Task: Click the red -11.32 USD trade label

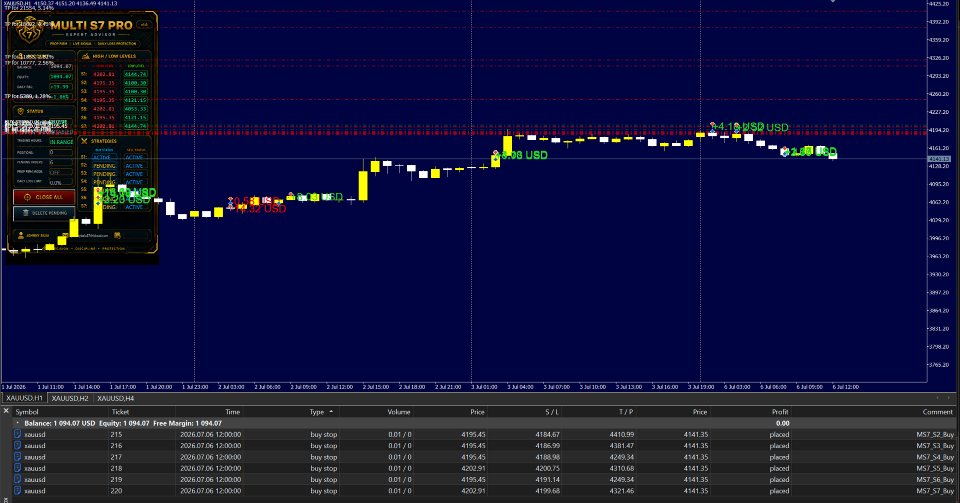Action: [261, 209]
